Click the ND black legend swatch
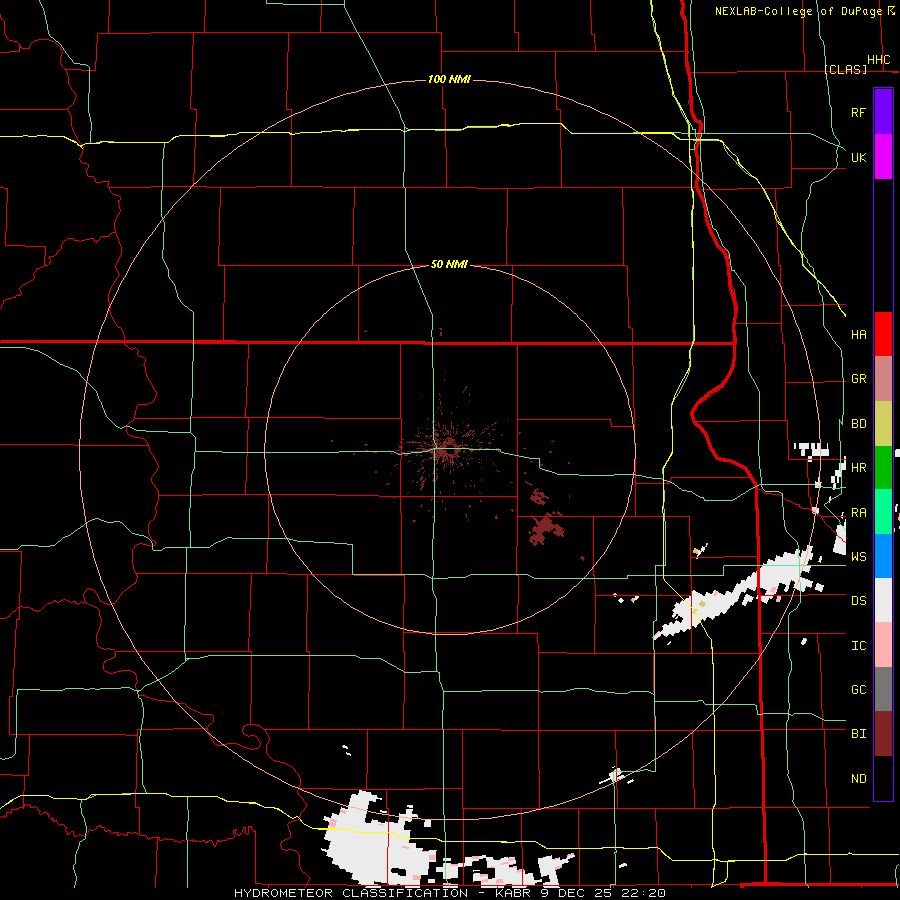The image size is (900, 900). (883, 778)
